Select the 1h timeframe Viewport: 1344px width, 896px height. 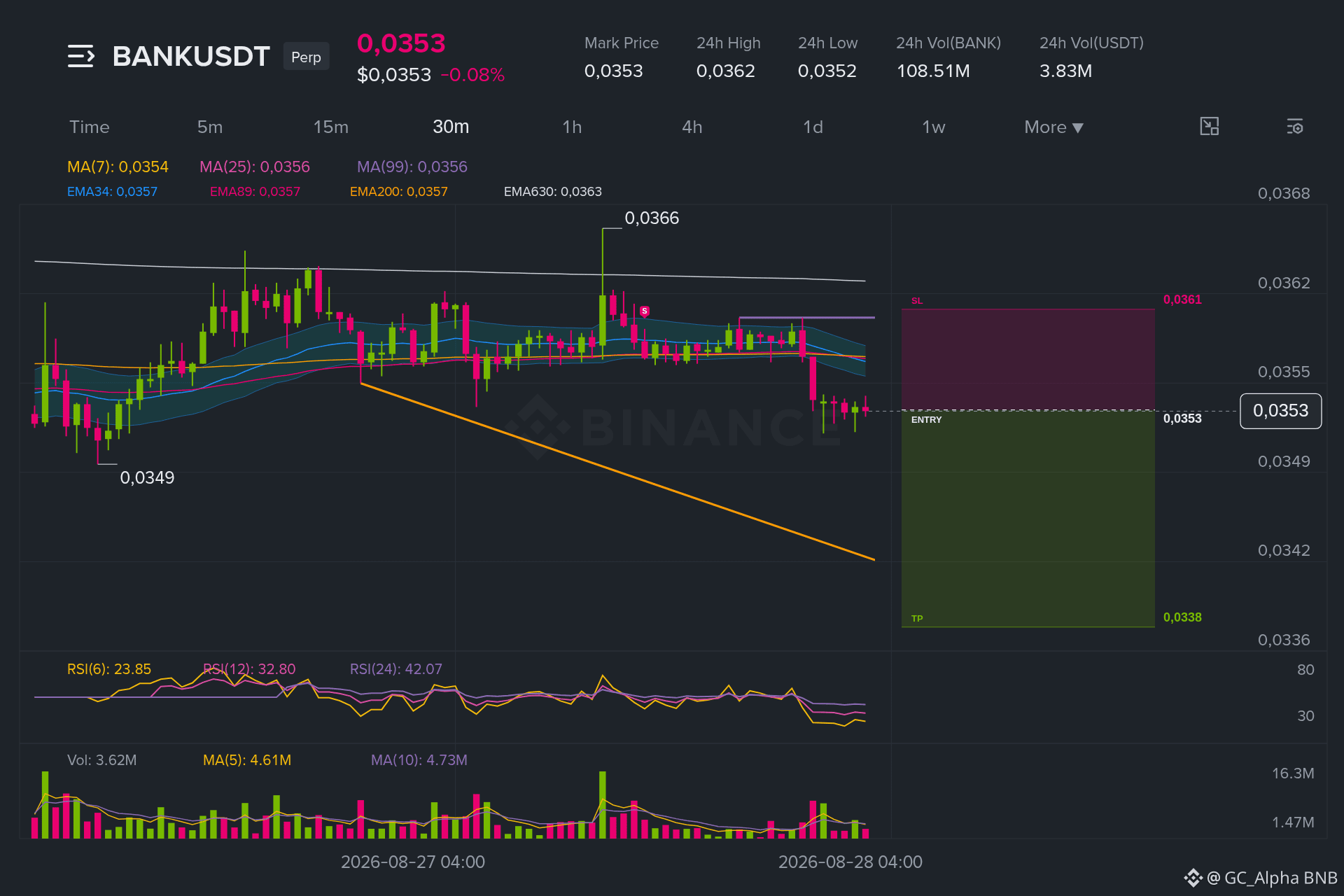572,127
